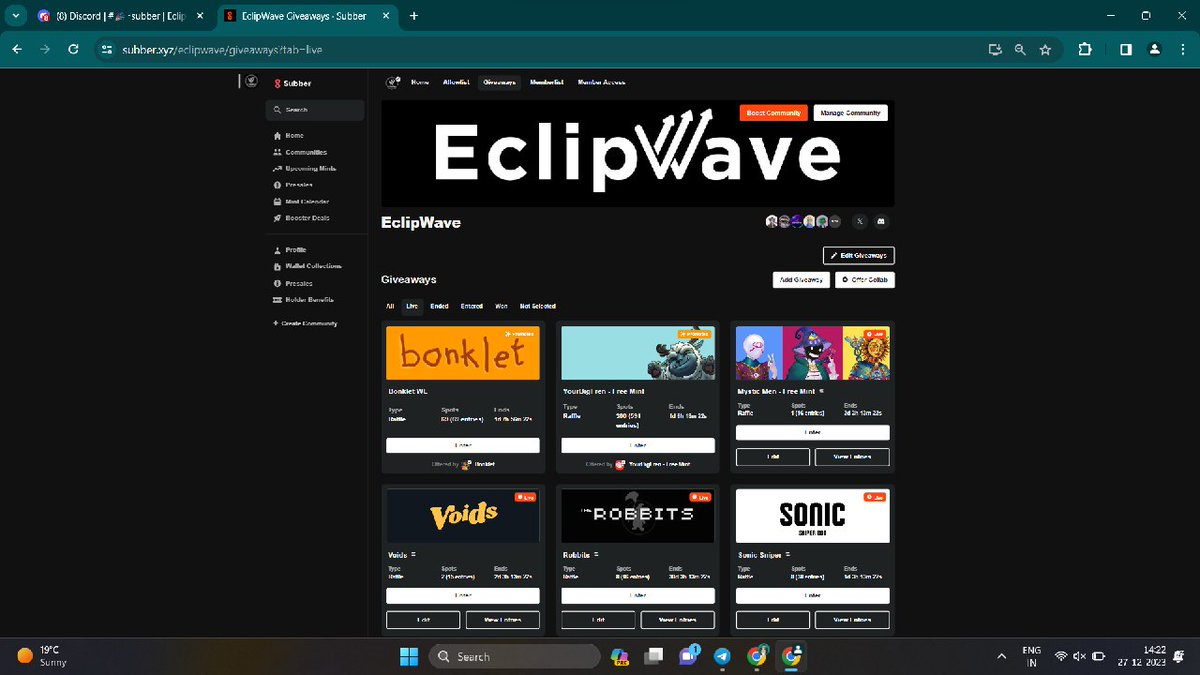1200x675 pixels.
Task: View entries for Sonic Sniper giveaway
Action: pos(852,620)
